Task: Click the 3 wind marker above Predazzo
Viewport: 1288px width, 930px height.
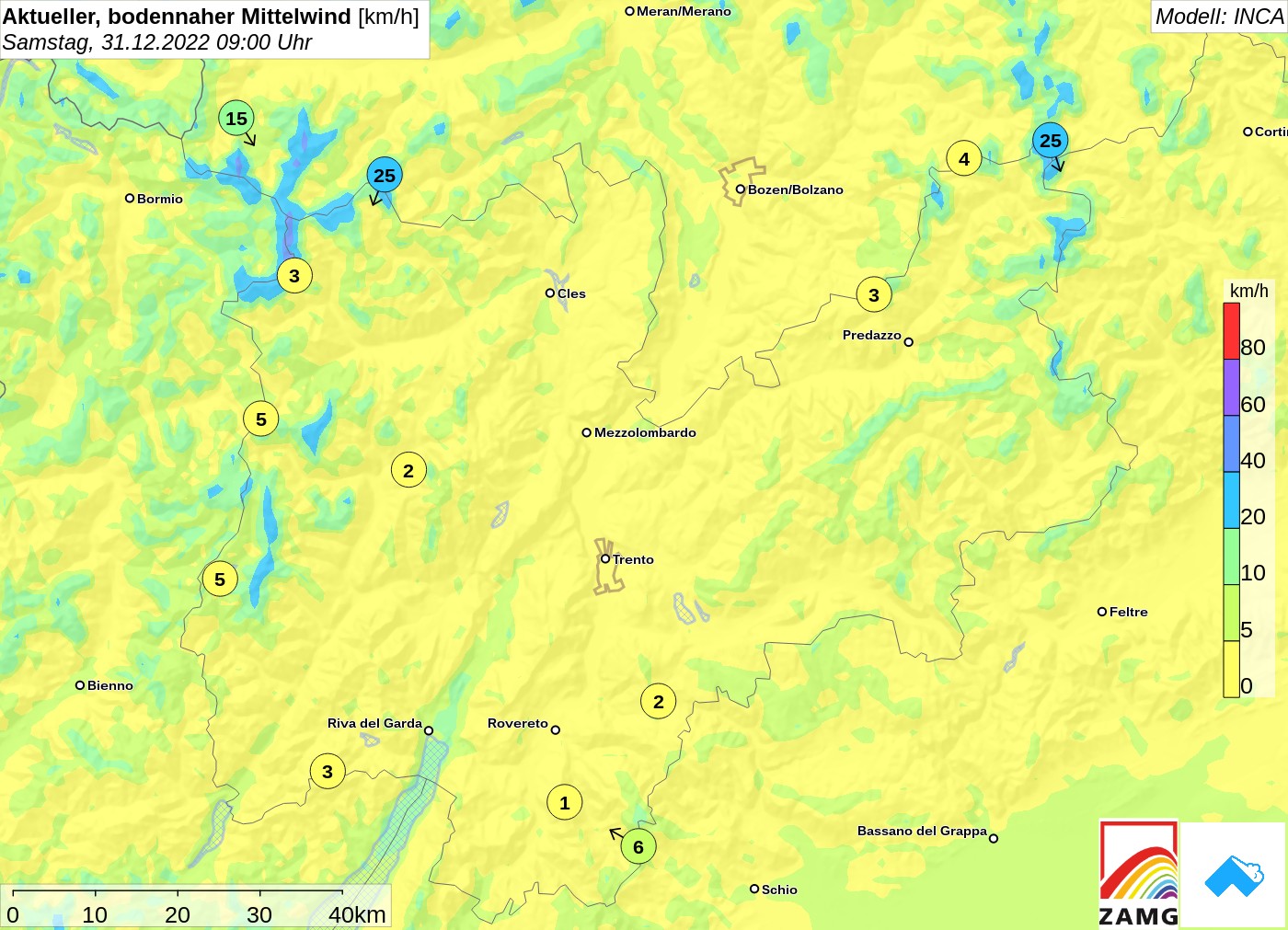Action: click(x=874, y=295)
